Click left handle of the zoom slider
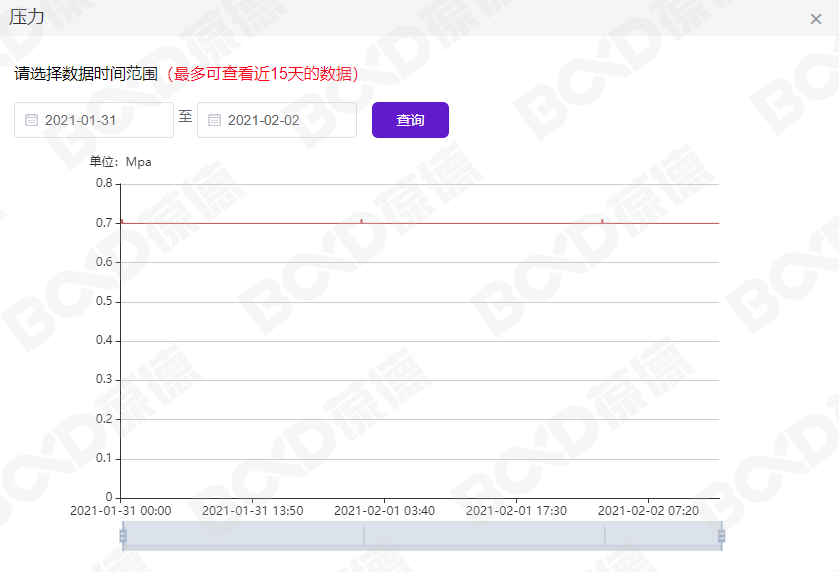 click(123, 536)
